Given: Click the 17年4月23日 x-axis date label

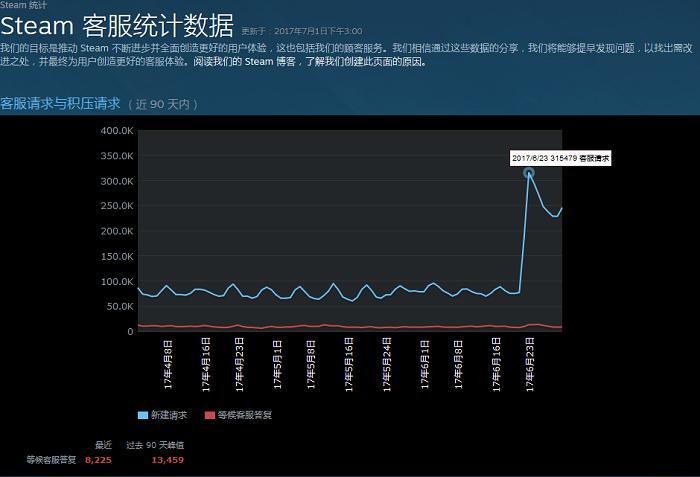Looking at the screenshot, I should [x=239, y=365].
